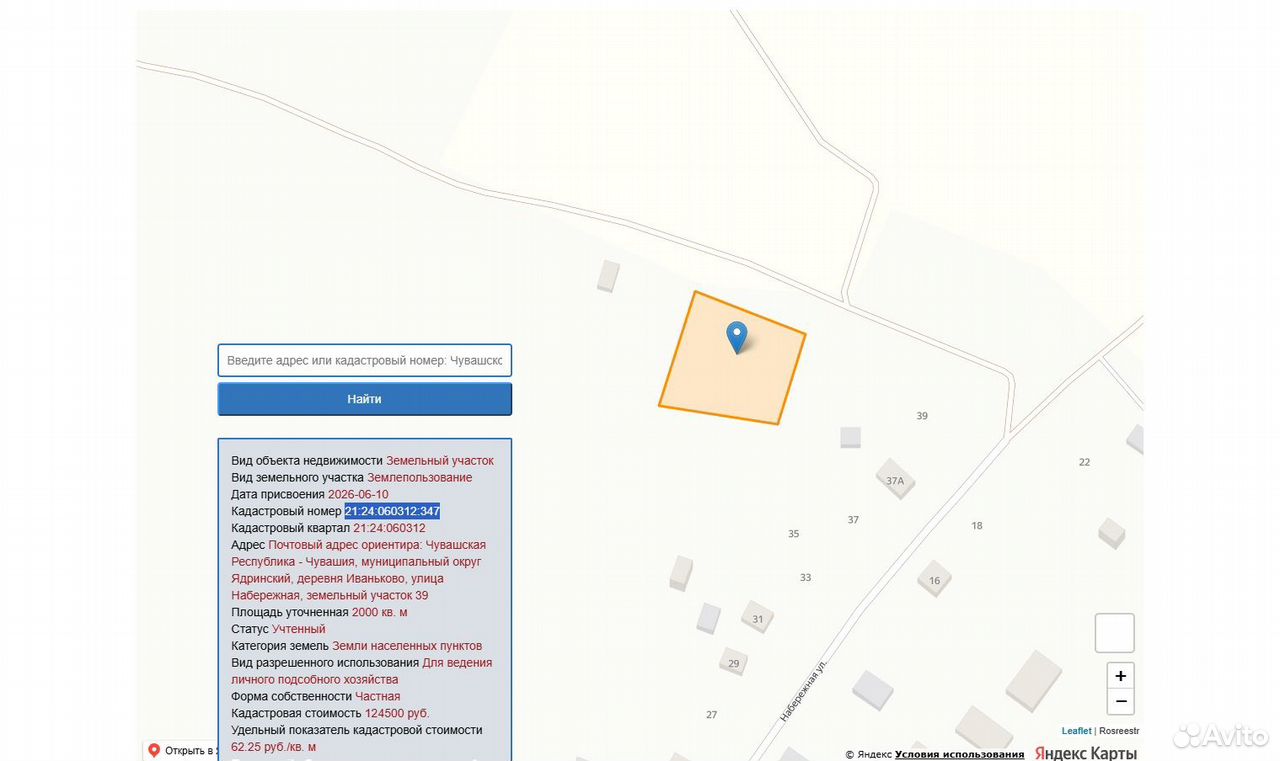Screen dimensions: 1280x761
Task: Click the Найти search button
Action: point(365,399)
